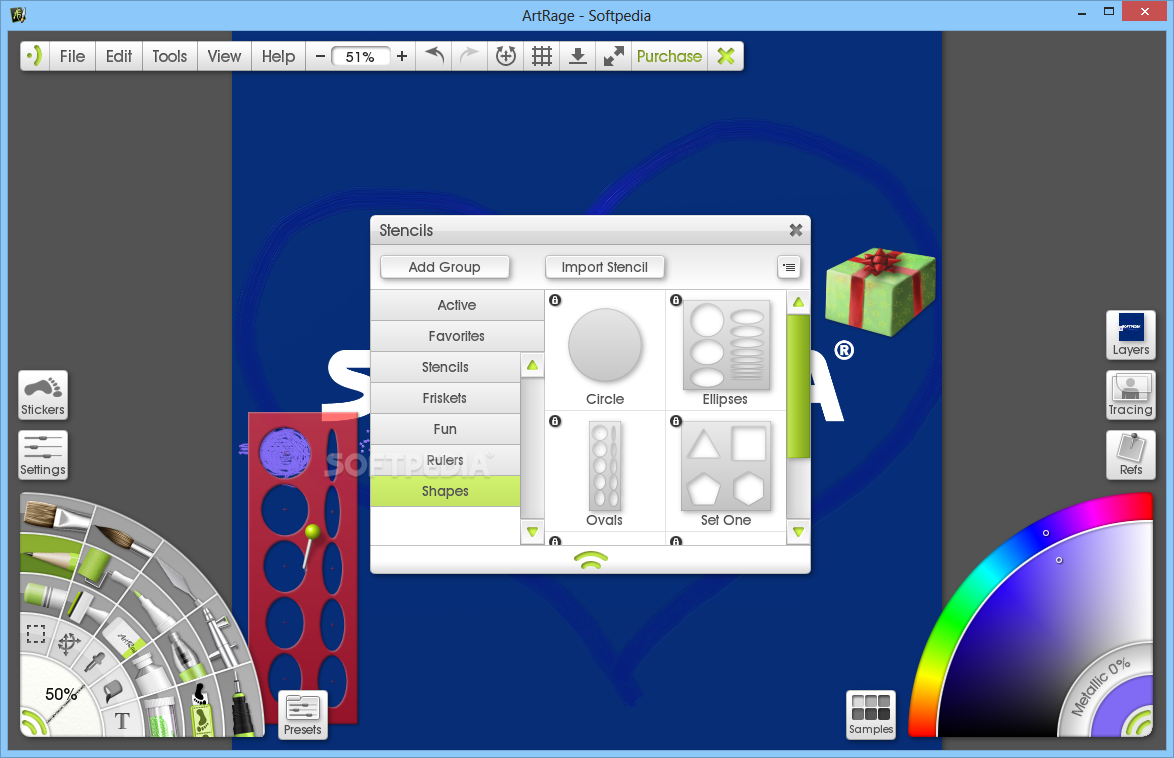Open the Stencils panel options menu
1174x758 pixels.
(x=789, y=267)
